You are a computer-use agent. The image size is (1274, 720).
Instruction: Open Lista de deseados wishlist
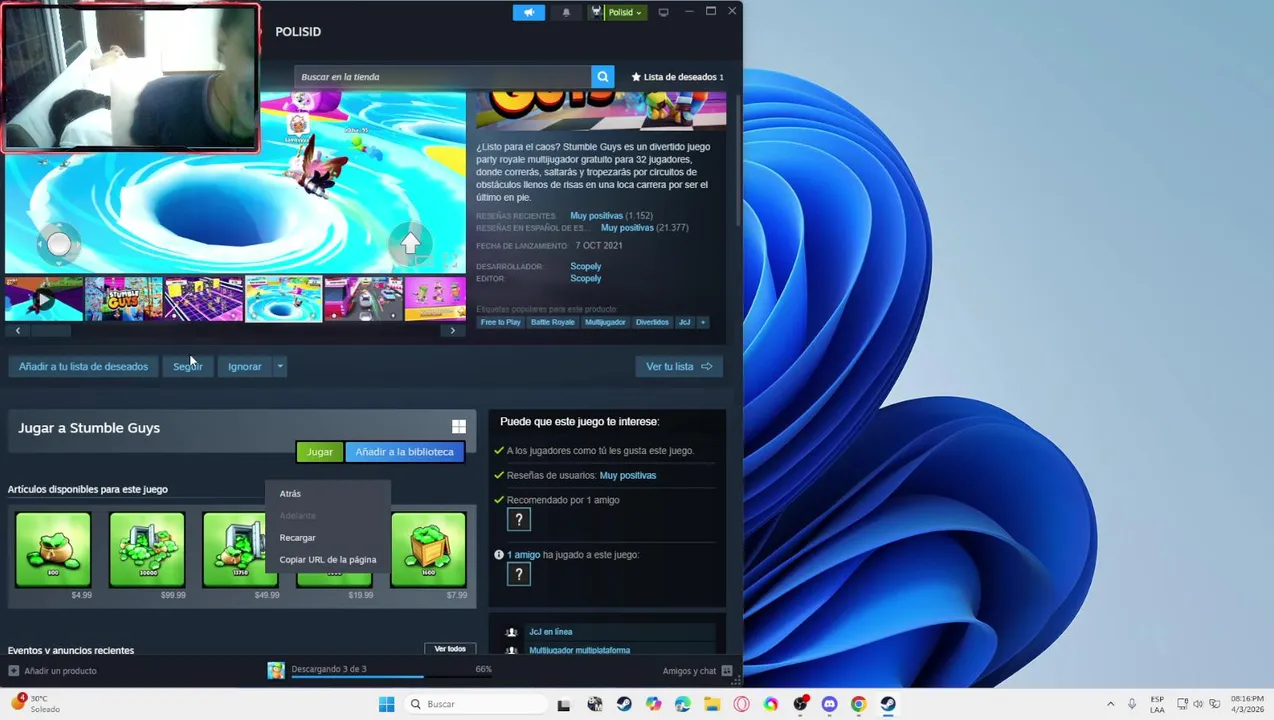coord(677,77)
